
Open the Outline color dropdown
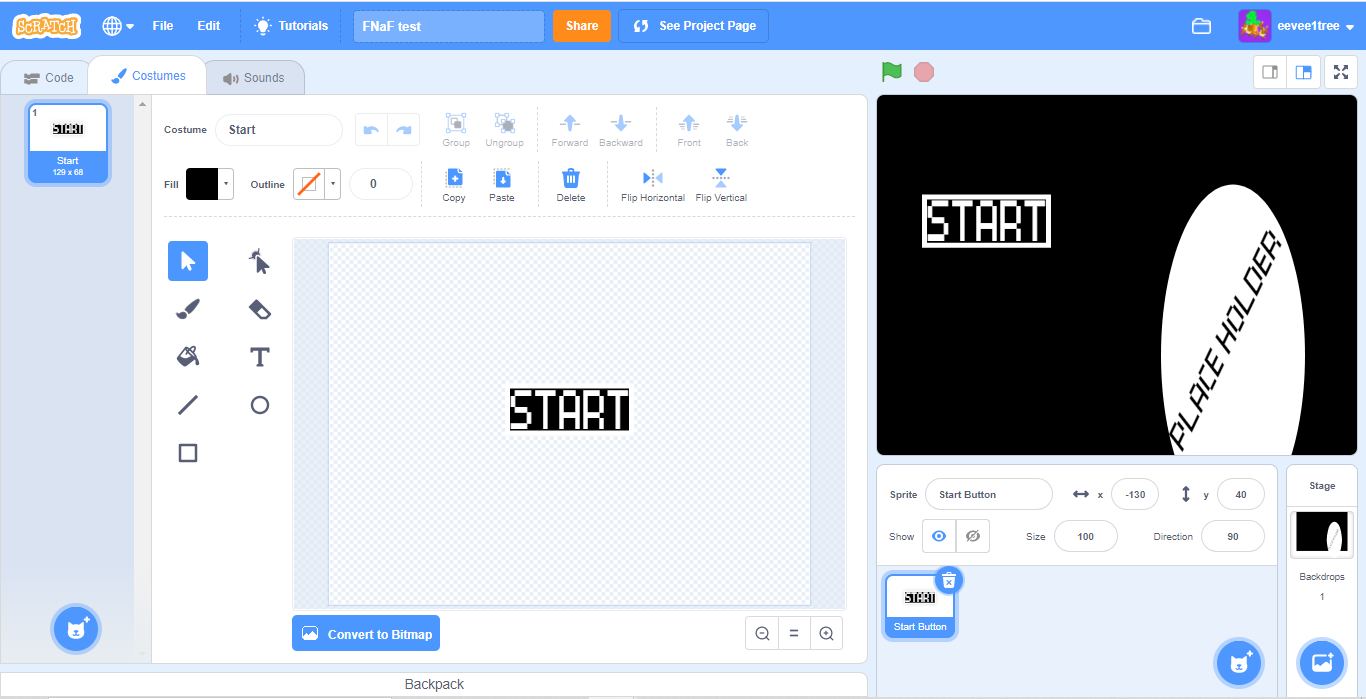click(331, 184)
